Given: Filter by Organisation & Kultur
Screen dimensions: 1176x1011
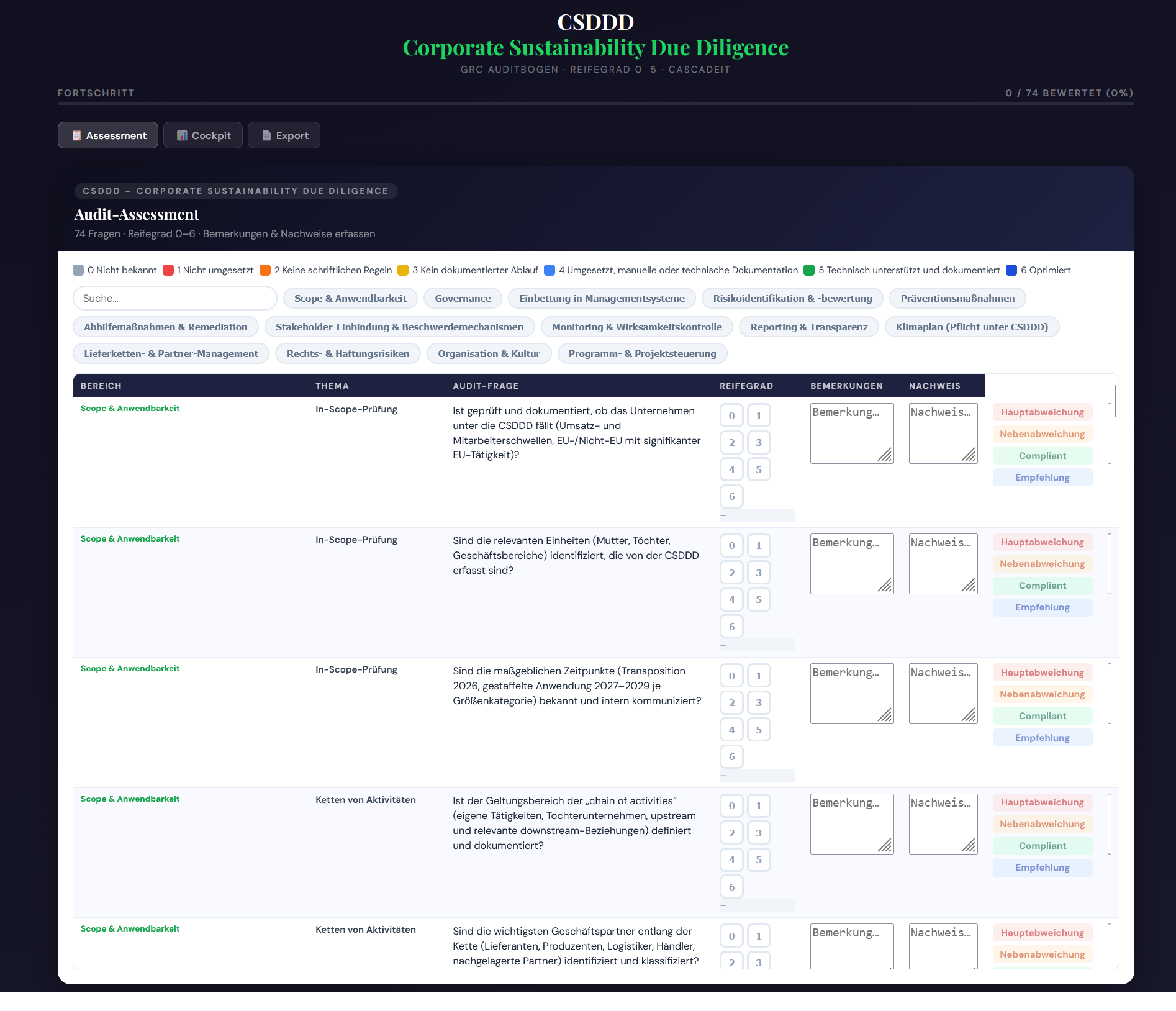Looking at the screenshot, I should point(489,353).
